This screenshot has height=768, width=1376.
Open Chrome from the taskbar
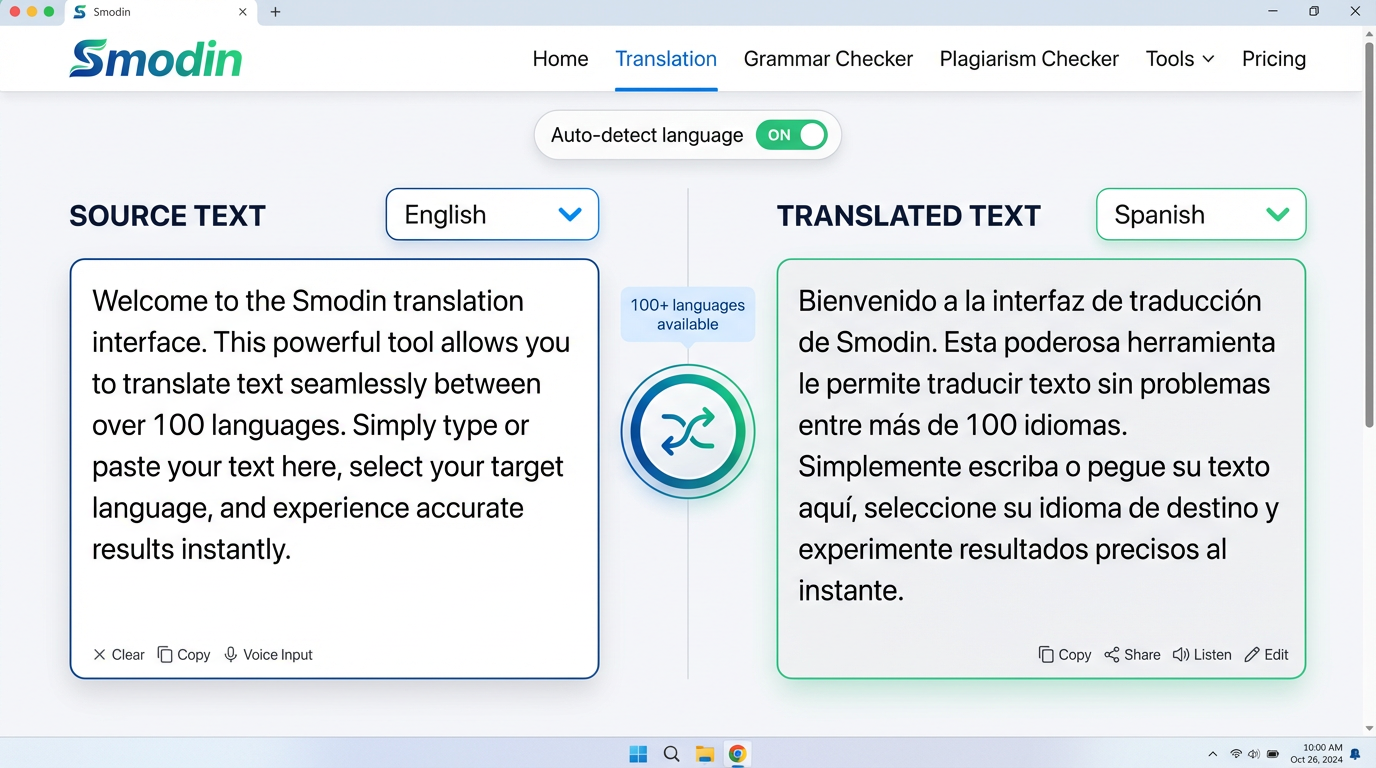[738, 753]
